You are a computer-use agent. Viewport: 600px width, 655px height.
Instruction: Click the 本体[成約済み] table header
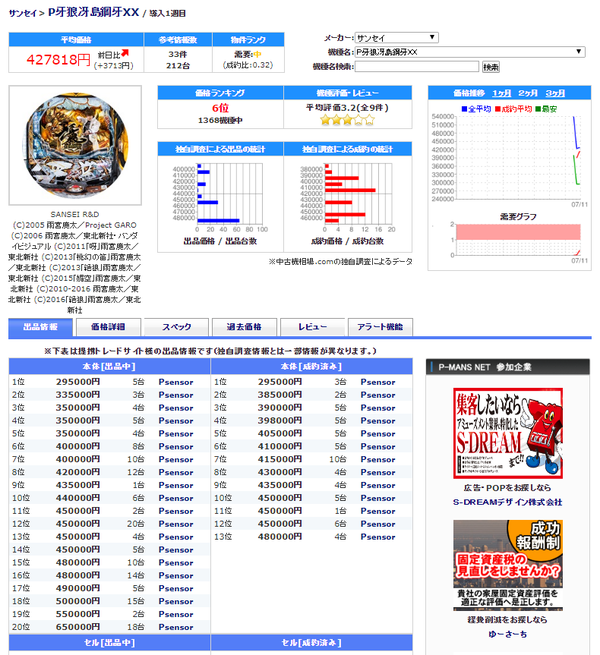(x=311, y=366)
